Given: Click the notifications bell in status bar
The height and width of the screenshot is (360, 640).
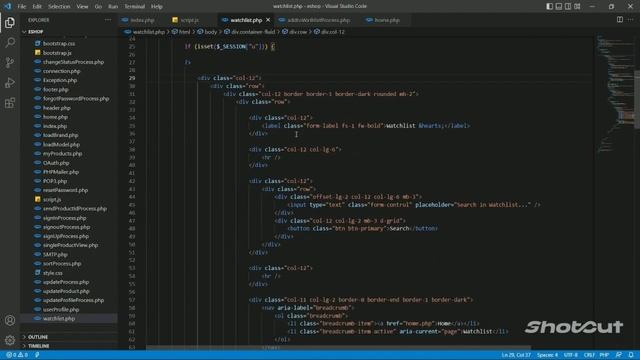Looking at the screenshot, I should coord(631,355).
